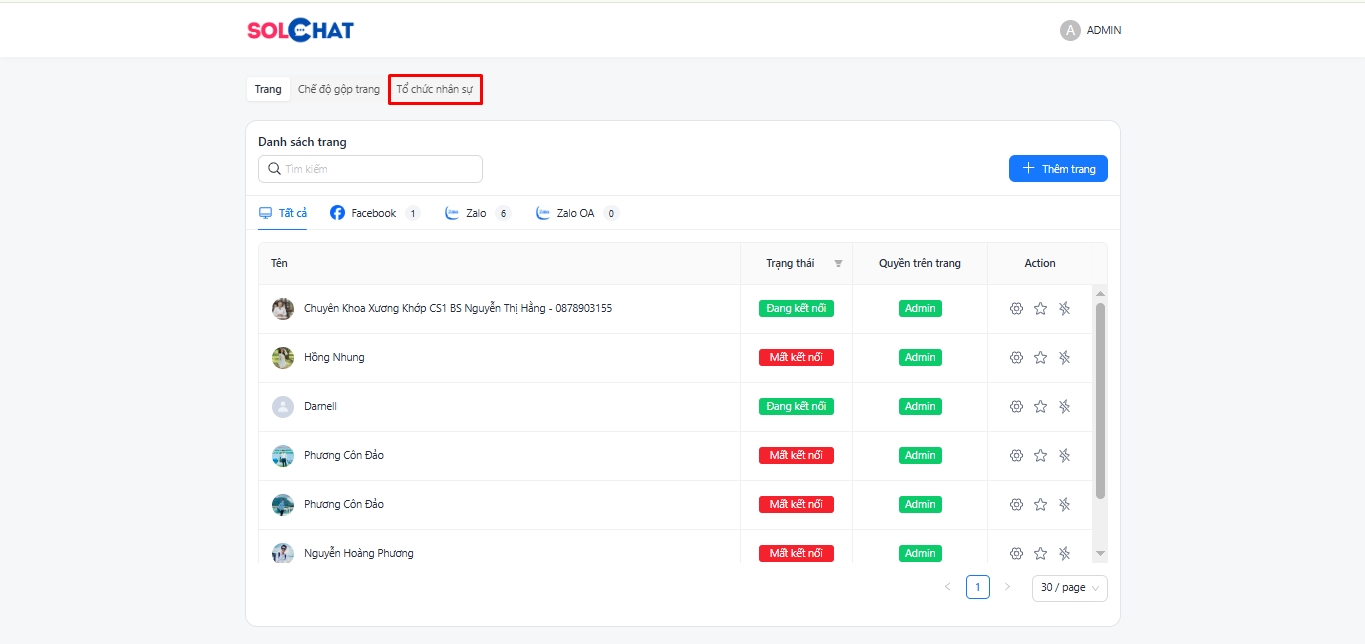Select the Zalo OA filter tab
This screenshot has width=1365, height=644.
point(575,213)
